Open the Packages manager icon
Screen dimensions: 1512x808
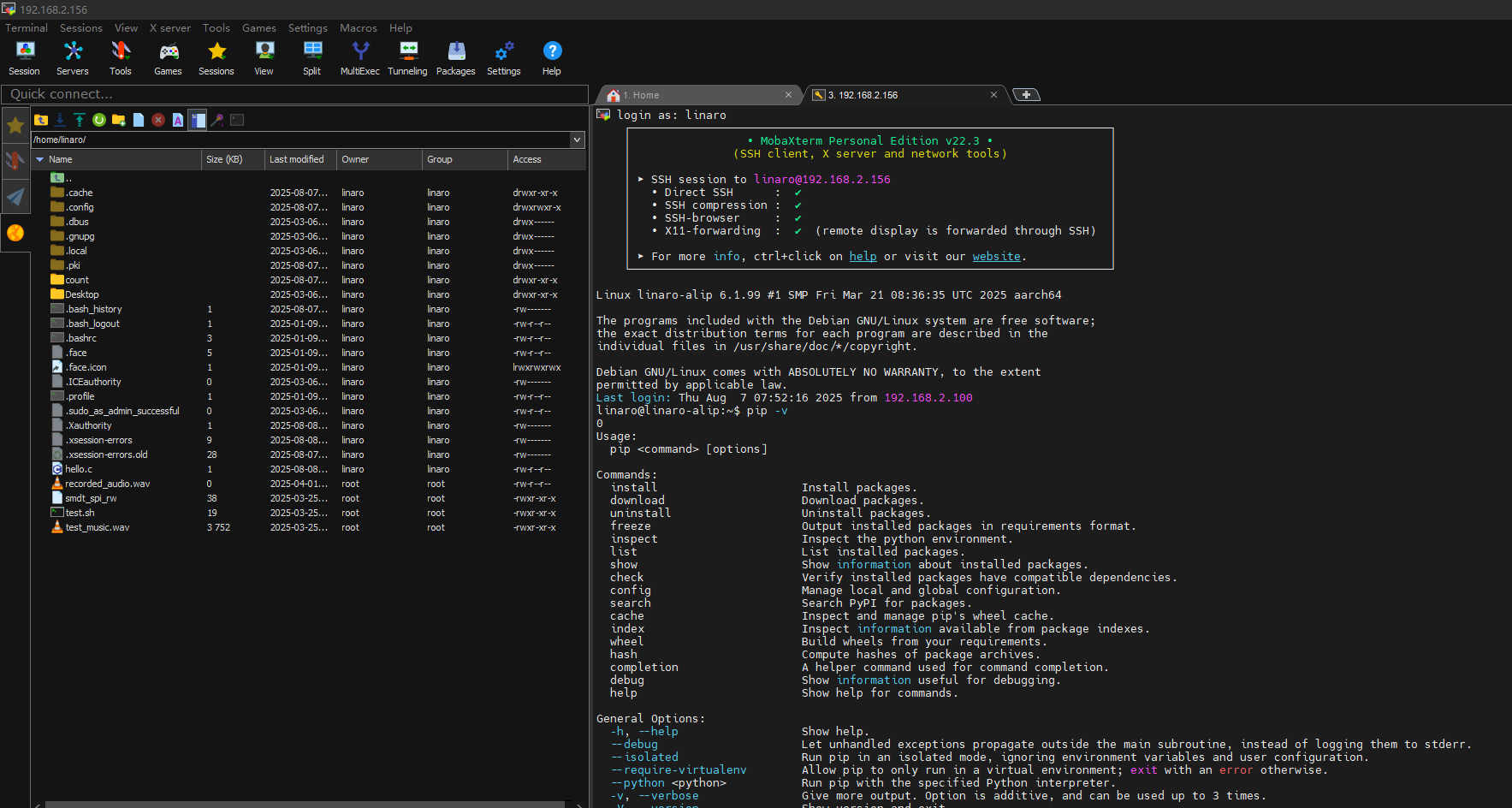pos(455,58)
